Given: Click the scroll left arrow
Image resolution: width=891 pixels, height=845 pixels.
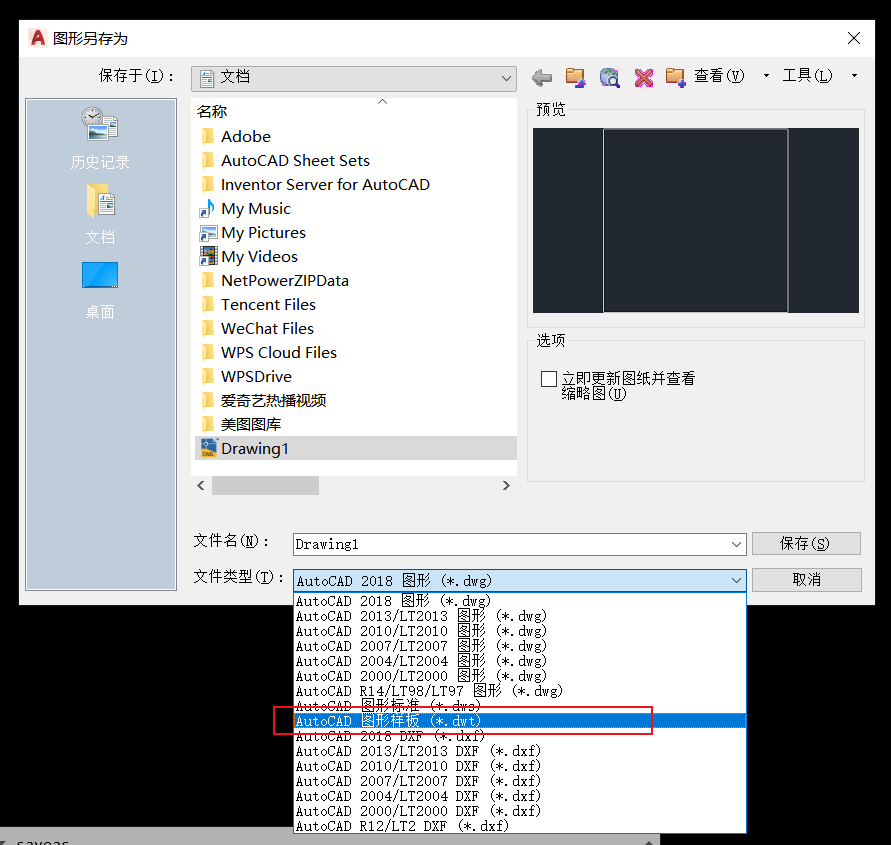Looking at the screenshot, I should click(x=201, y=486).
